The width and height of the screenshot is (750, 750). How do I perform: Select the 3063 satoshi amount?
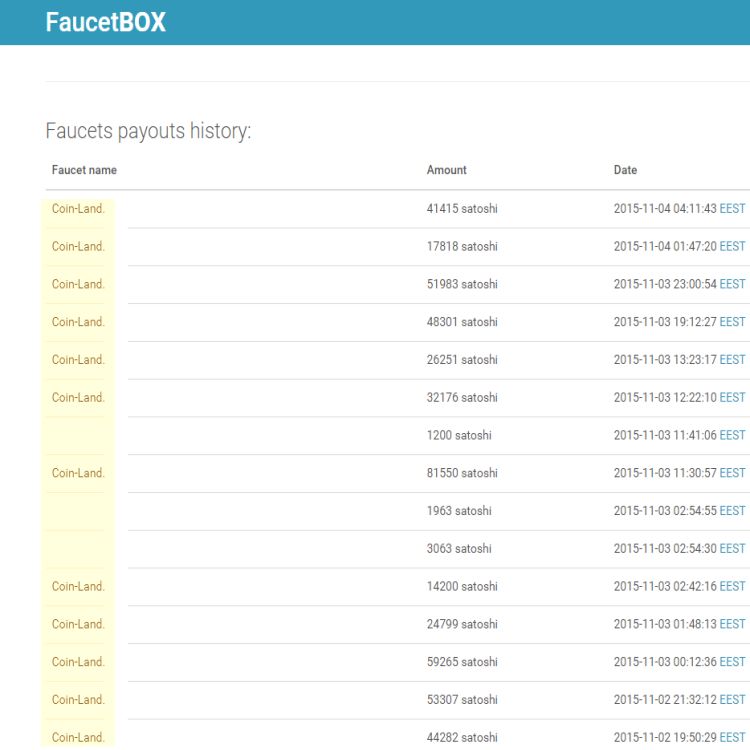(459, 549)
